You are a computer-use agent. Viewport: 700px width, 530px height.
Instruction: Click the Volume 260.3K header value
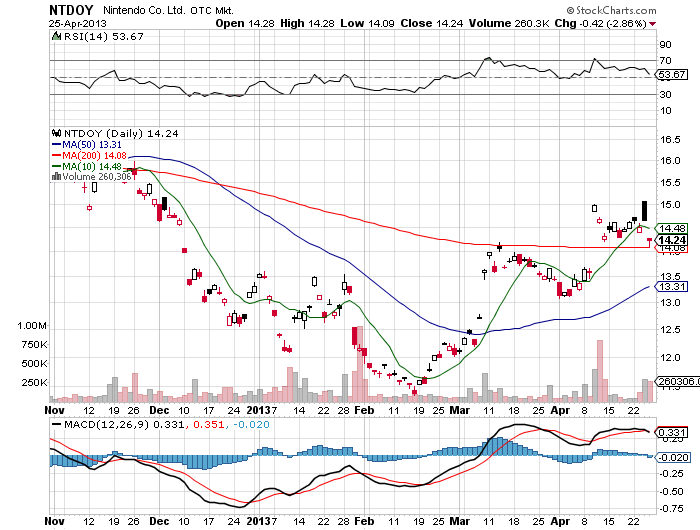point(509,23)
